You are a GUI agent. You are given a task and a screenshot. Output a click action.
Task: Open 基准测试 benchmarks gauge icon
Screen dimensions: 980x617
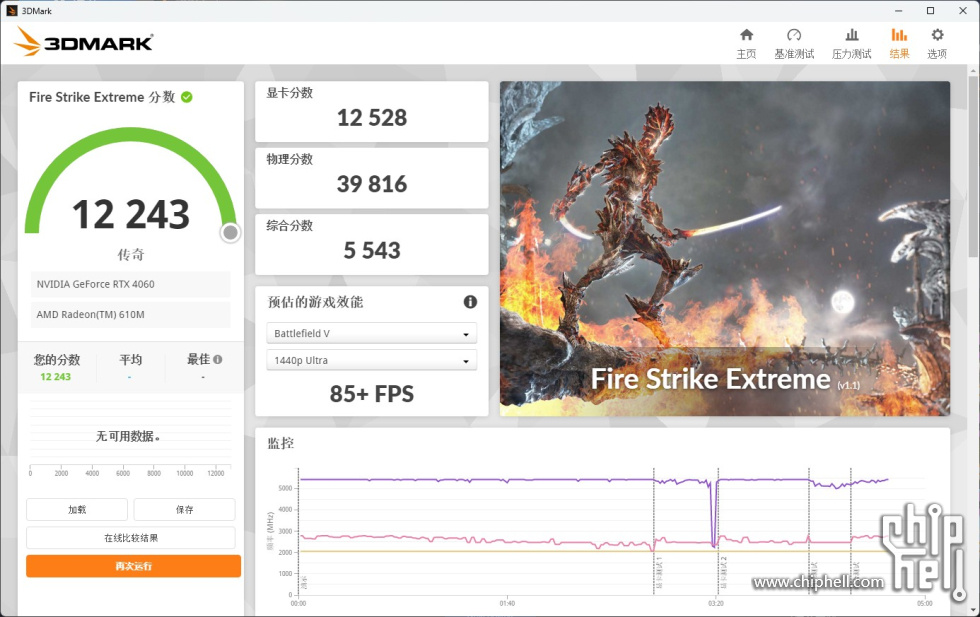(x=794, y=35)
